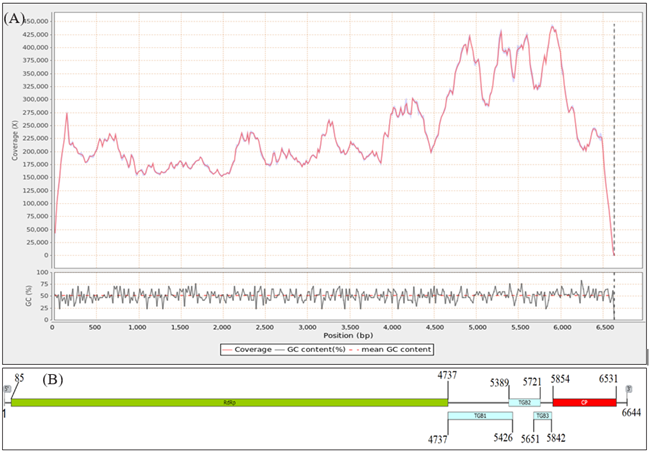Screen dimensions: 649x451
Task: Select the TGB2 gene box
Action: 523,402
